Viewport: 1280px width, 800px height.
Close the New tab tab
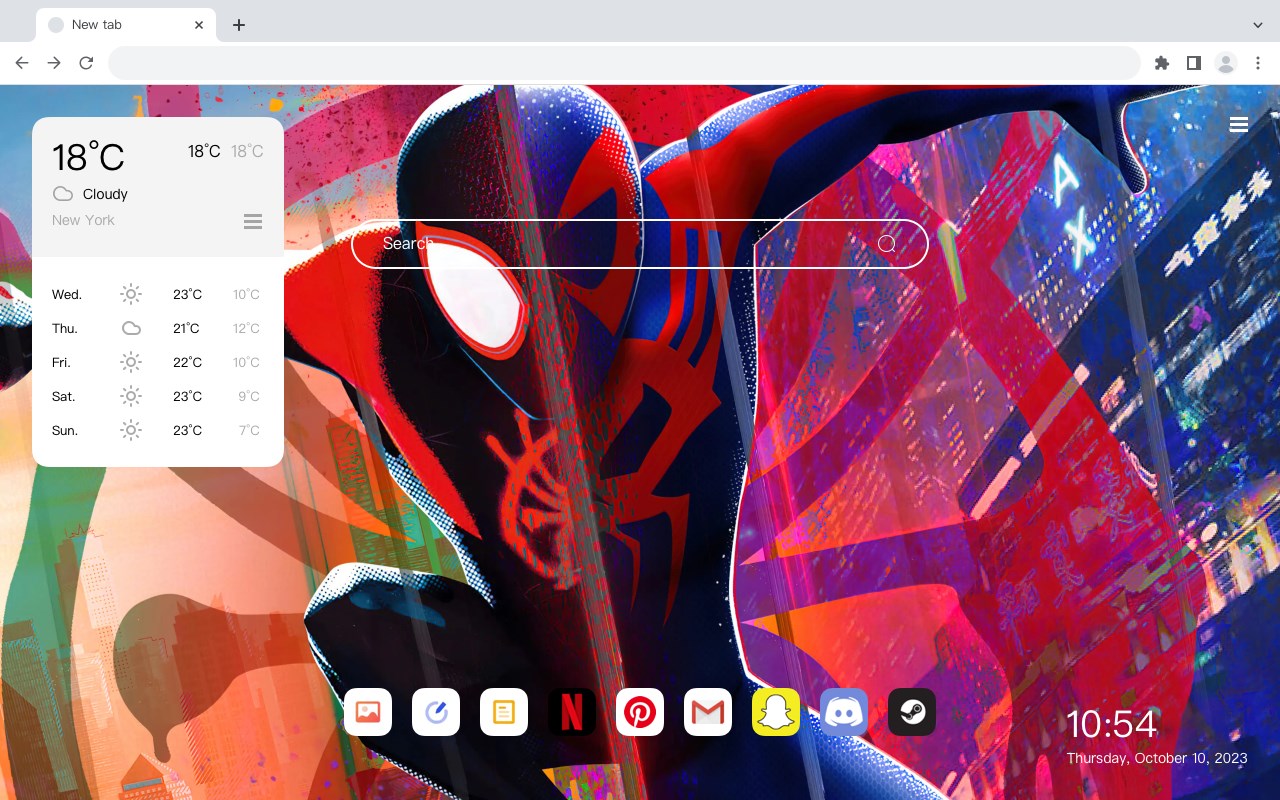click(200, 25)
